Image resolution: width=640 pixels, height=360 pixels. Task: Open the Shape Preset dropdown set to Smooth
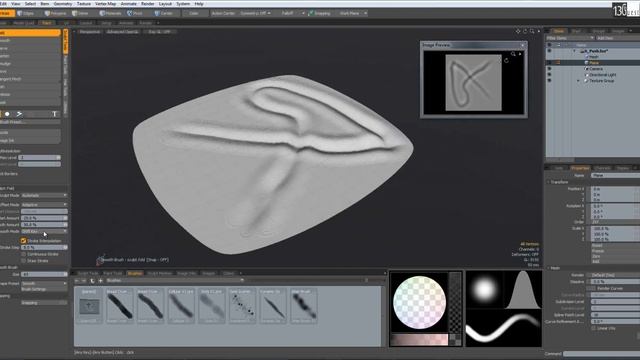(44, 283)
